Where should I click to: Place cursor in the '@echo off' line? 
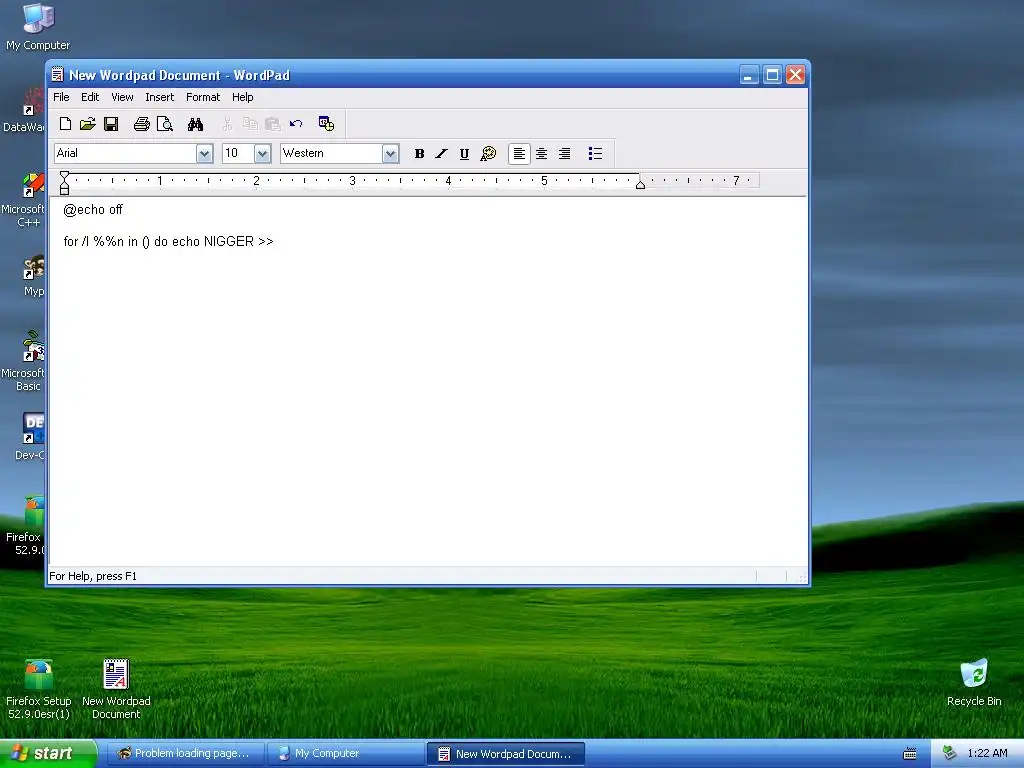click(x=93, y=210)
